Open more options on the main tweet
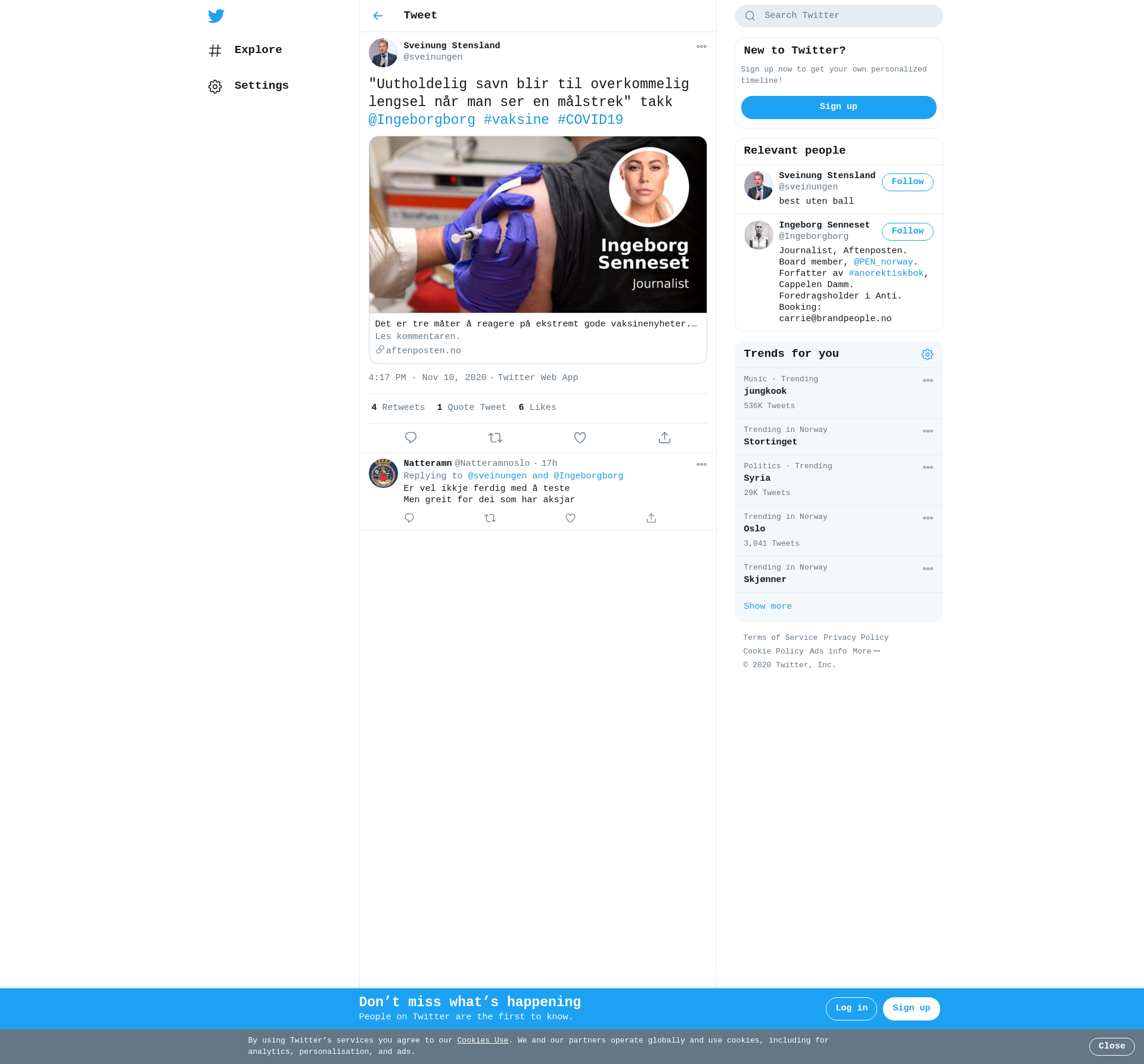Image resolution: width=1144 pixels, height=1064 pixels. pyautogui.click(x=701, y=46)
